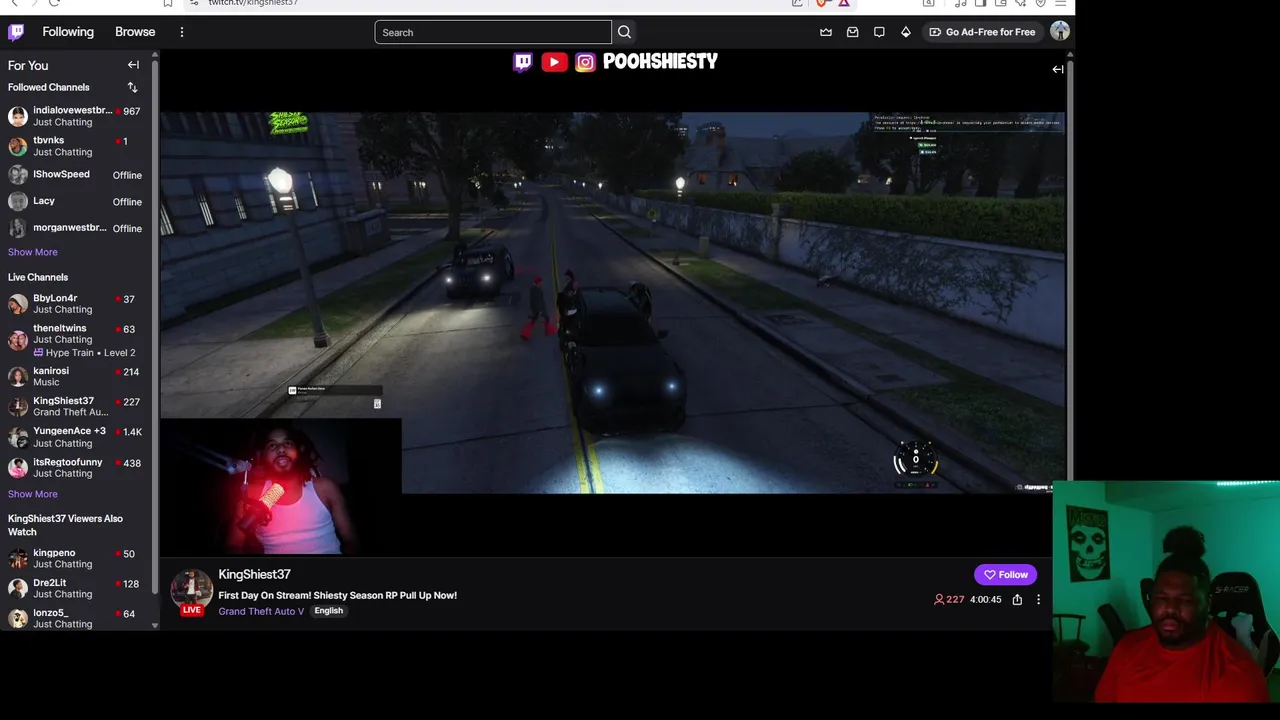Open the Get Bits diamond icon
1280x720 pixels.
pyautogui.click(x=906, y=32)
